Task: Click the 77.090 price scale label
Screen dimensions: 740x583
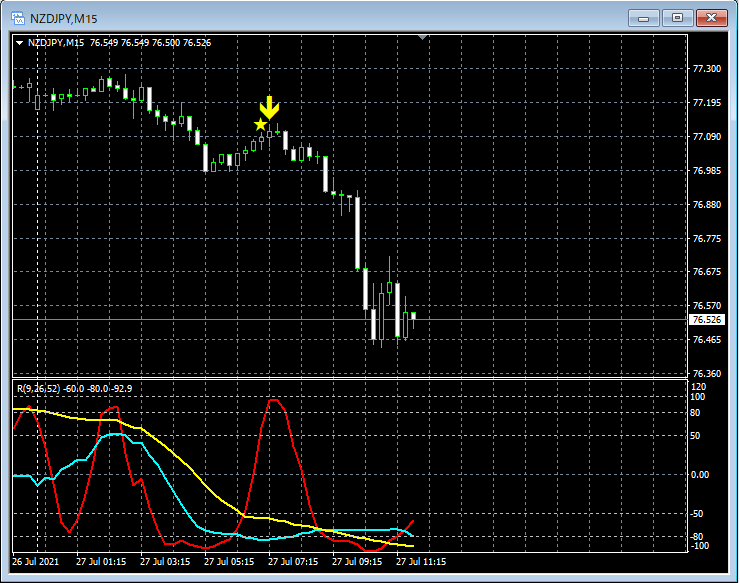Action: pos(706,137)
